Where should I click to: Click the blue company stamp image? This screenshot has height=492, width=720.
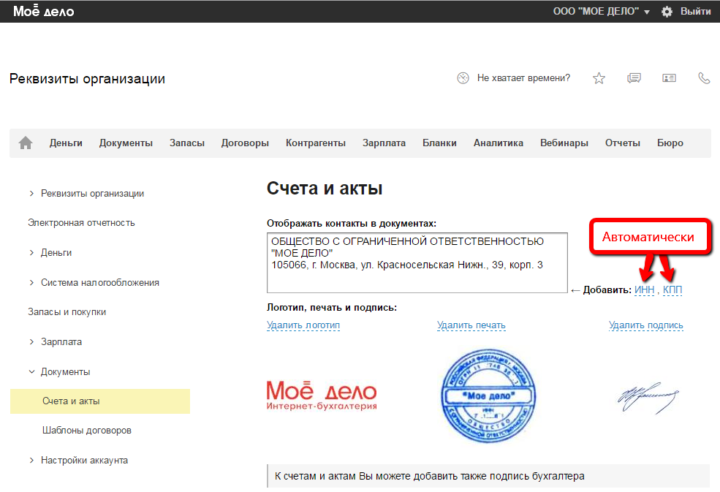click(x=488, y=396)
